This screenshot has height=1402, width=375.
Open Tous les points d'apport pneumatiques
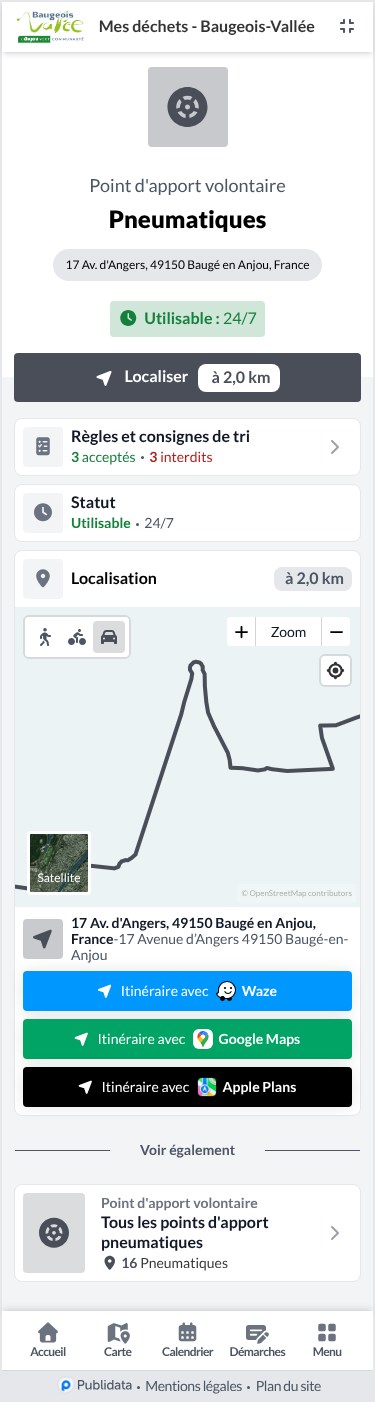(187, 1233)
